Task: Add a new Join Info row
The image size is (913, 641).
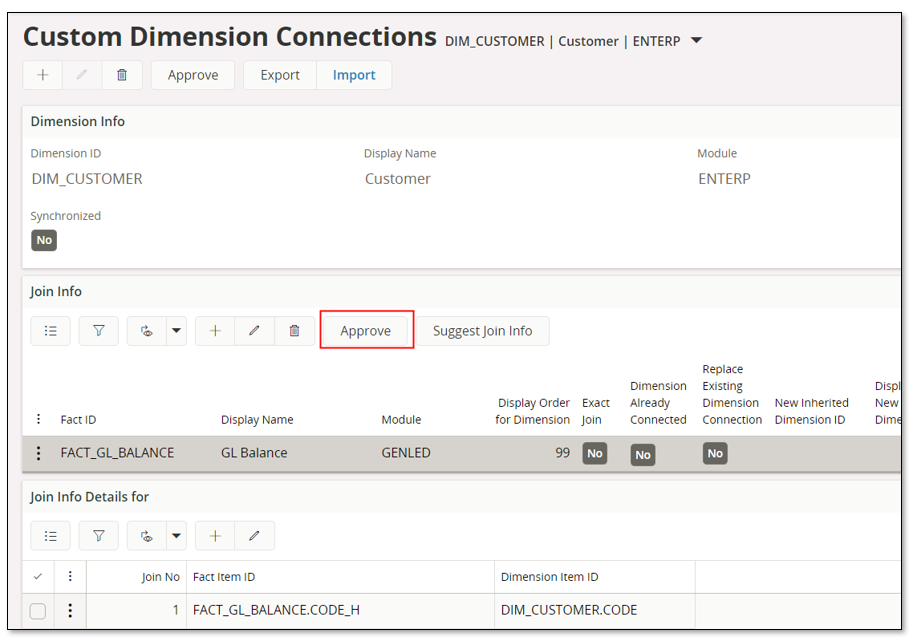Action: (x=215, y=331)
